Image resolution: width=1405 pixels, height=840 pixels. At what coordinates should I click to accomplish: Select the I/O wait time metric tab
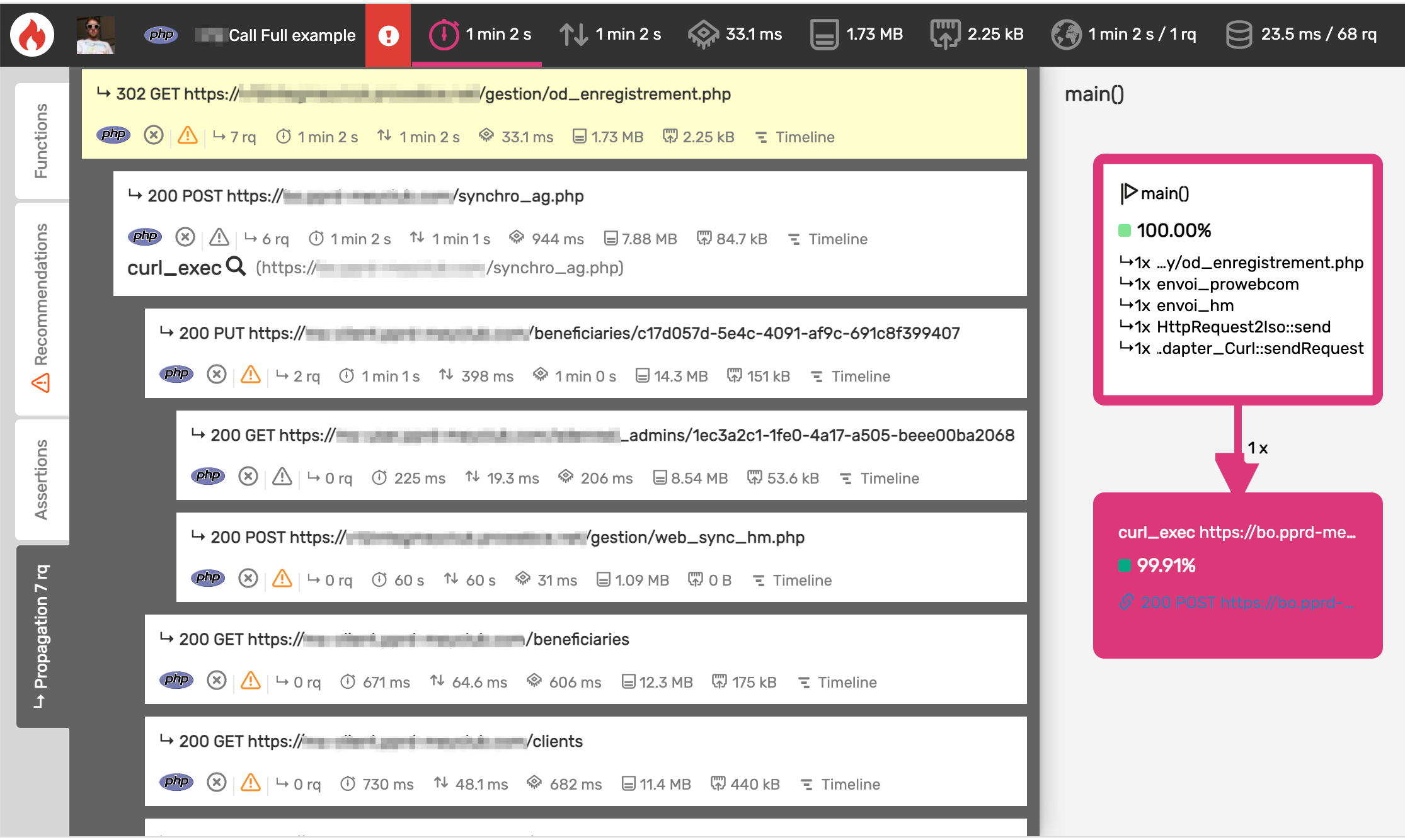point(611,35)
